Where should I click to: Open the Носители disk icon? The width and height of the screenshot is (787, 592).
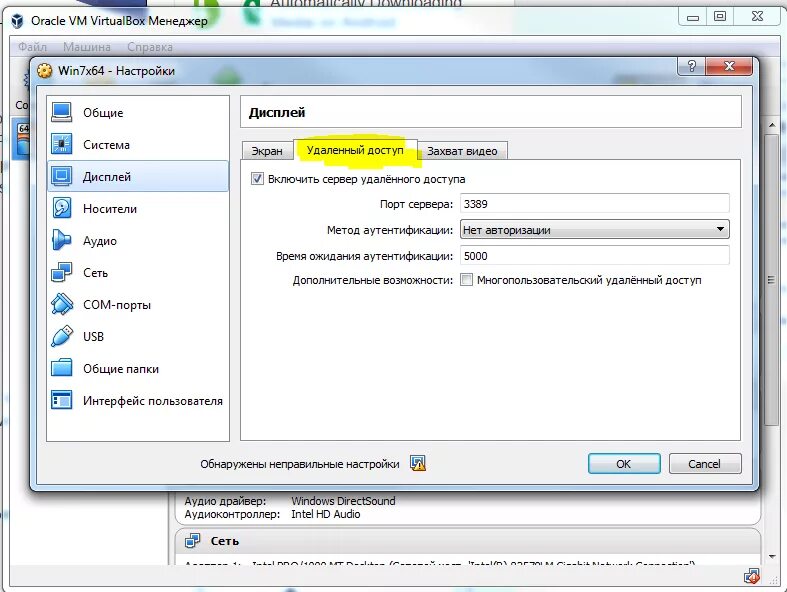pyautogui.click(x=62, y=208)
